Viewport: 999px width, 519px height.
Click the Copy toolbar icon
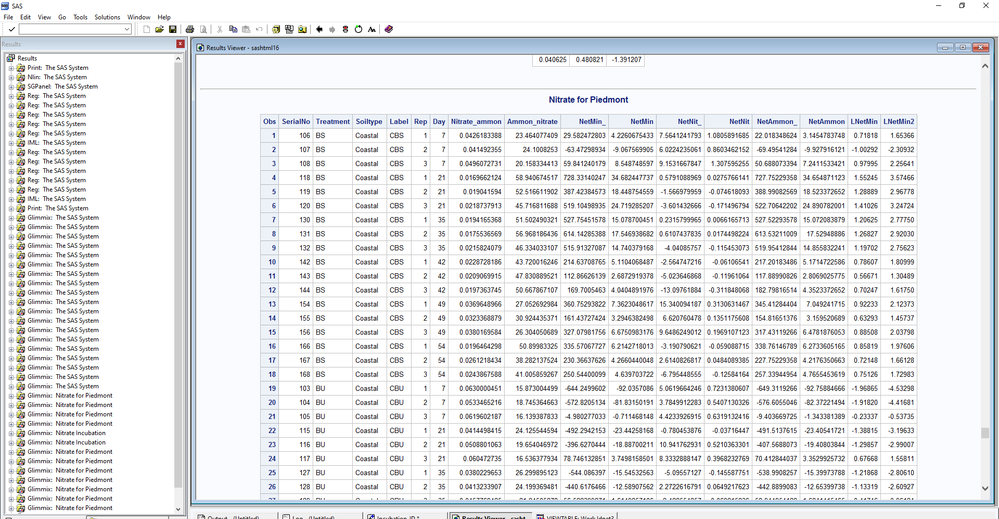tap(233, 30)
